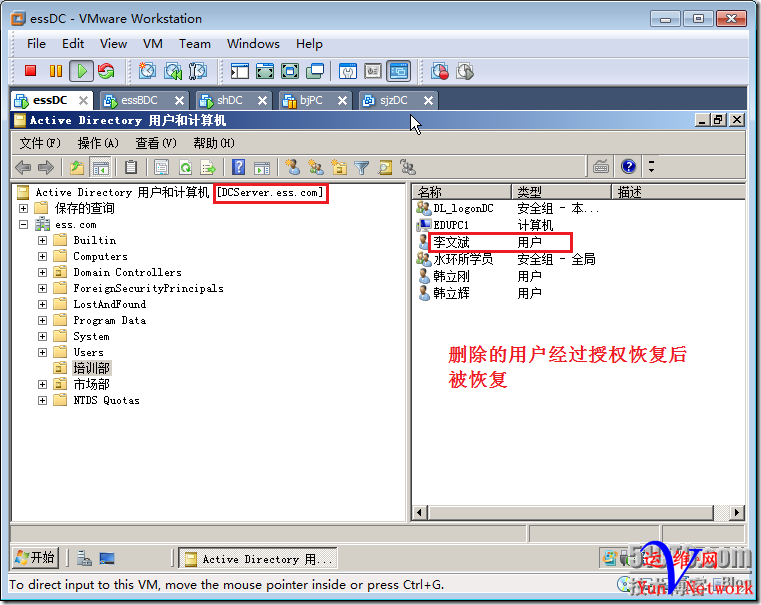This screenshot has height=605, width=761.
Task: Power on VM with green play icon
Action: click(82, 71)
